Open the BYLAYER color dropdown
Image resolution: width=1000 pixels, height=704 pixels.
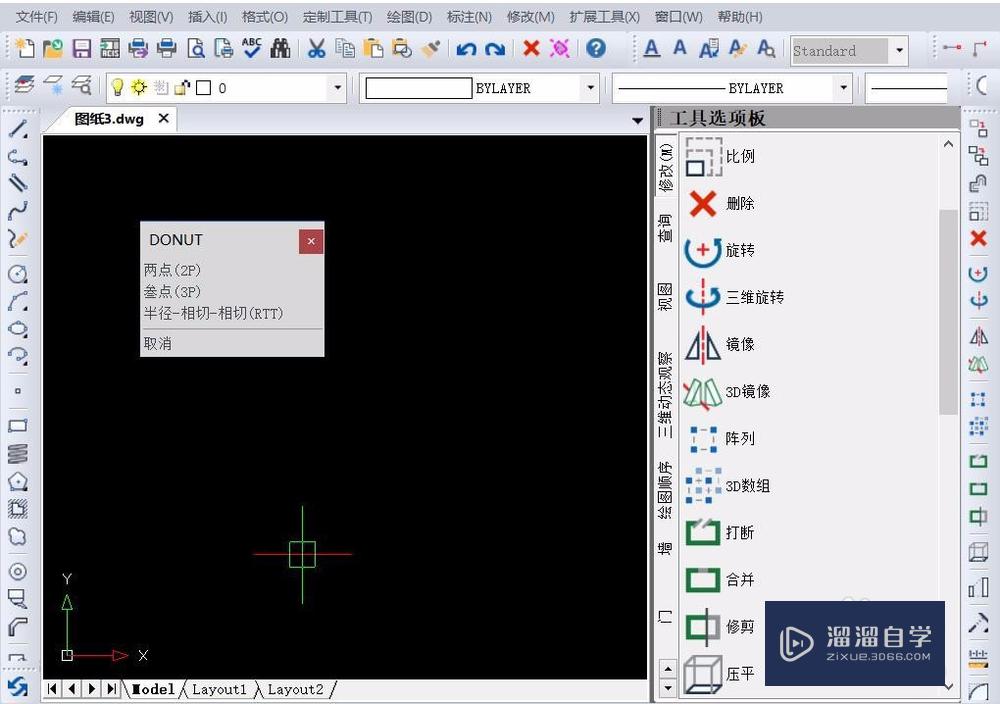[590, 87]
